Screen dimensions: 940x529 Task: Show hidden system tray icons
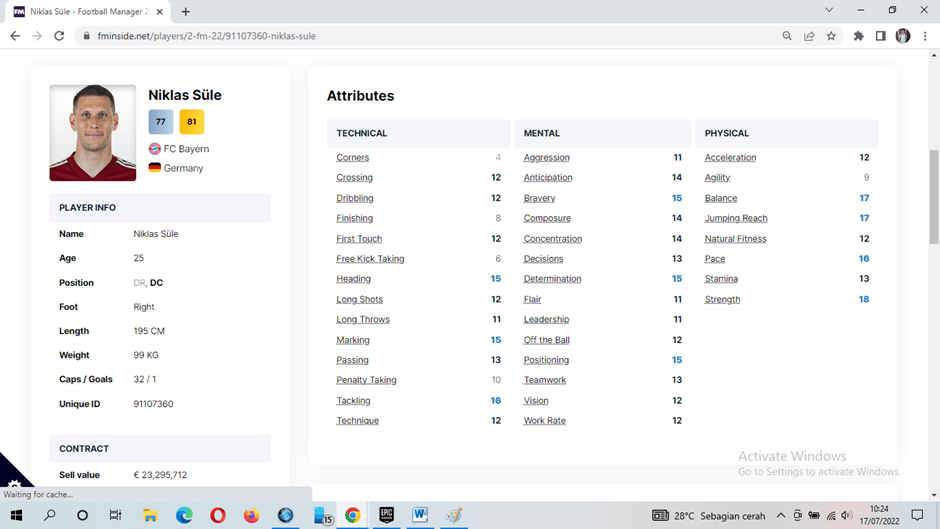pos(781,516)
